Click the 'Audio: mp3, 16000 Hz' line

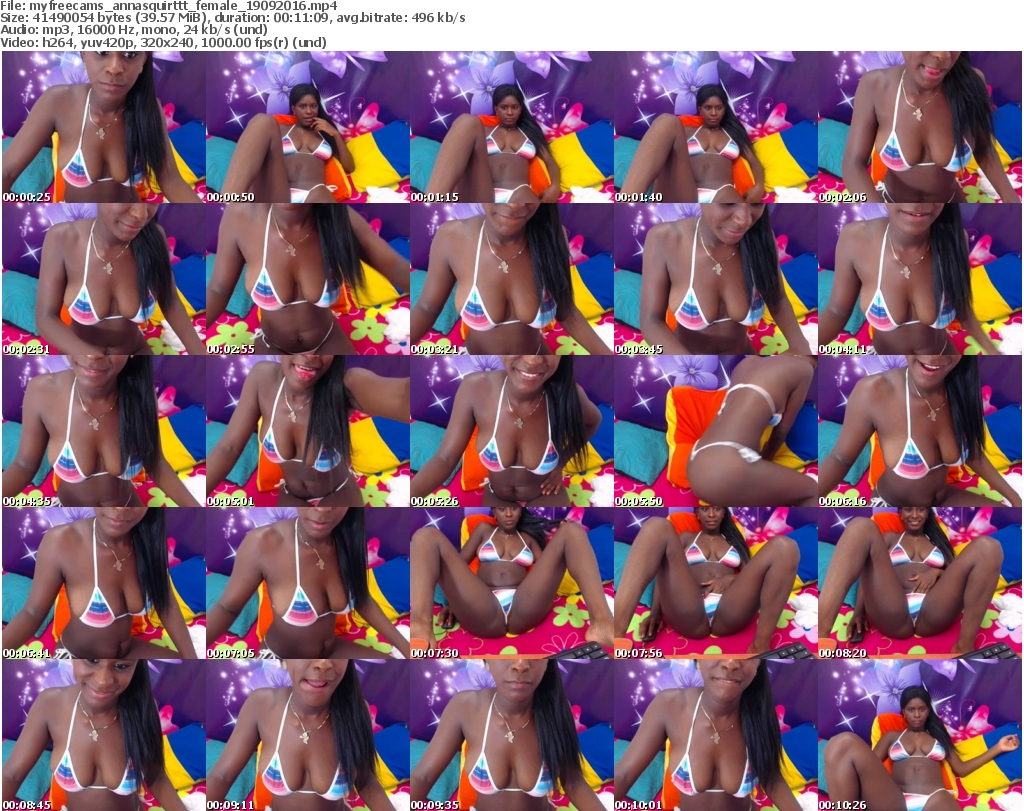(x=134, y=30)
